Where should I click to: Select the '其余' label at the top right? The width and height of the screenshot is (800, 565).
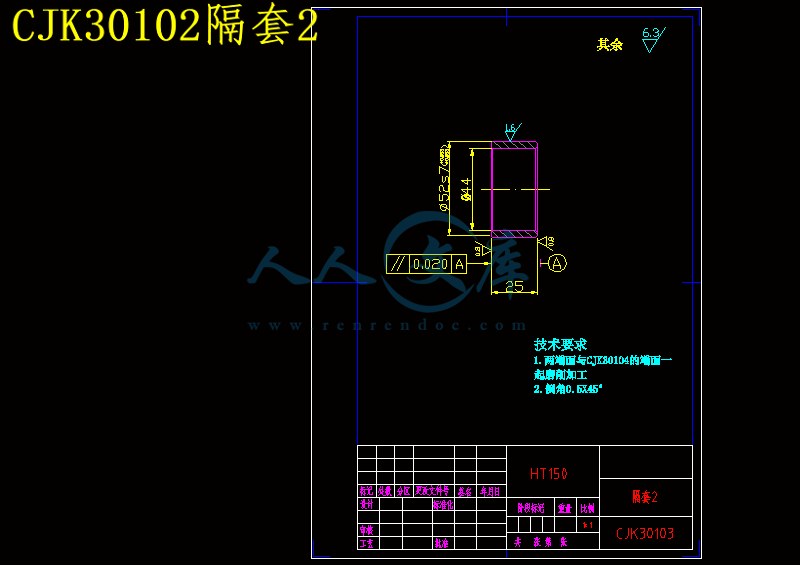pos(610,44)
